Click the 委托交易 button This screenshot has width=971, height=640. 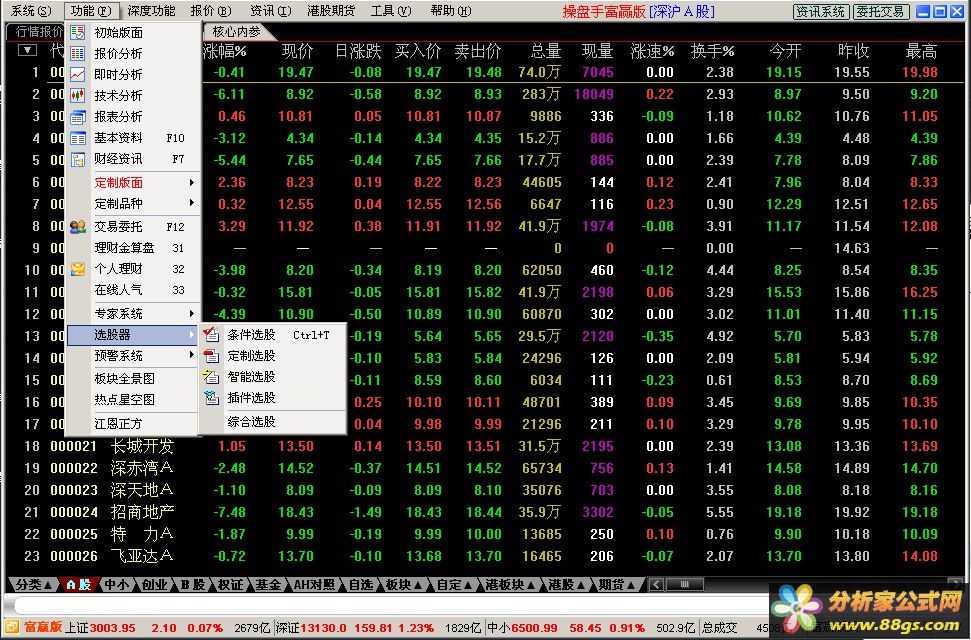tap(881, 12)
